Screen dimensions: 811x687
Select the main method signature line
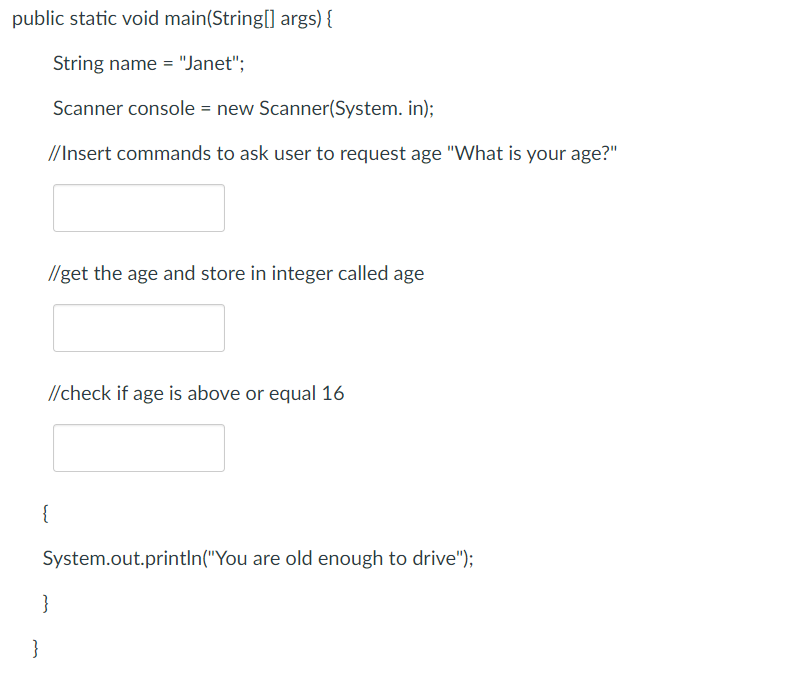[170, 18]
